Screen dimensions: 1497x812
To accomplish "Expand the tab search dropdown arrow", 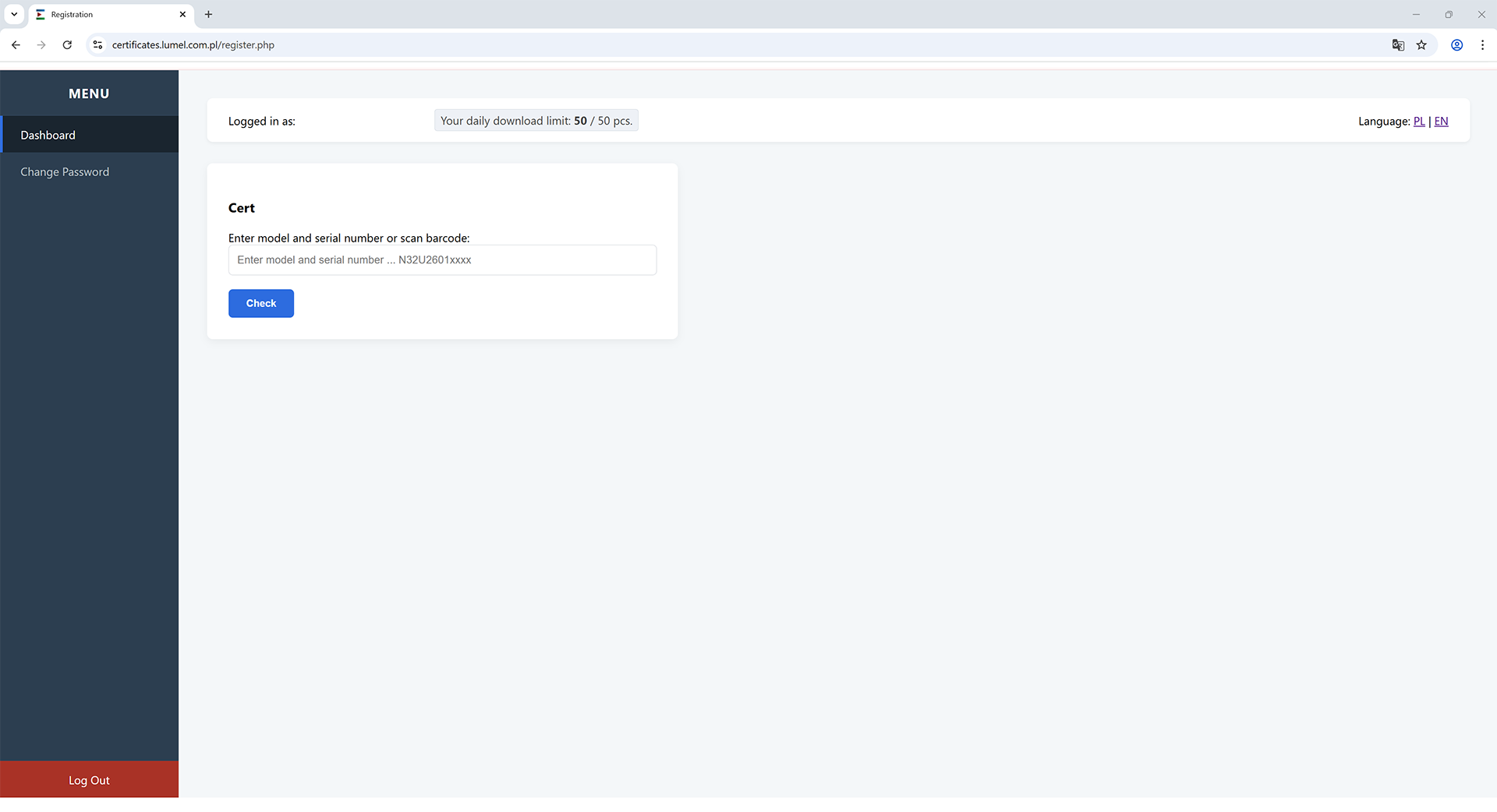I will click(x=14, y=14).
